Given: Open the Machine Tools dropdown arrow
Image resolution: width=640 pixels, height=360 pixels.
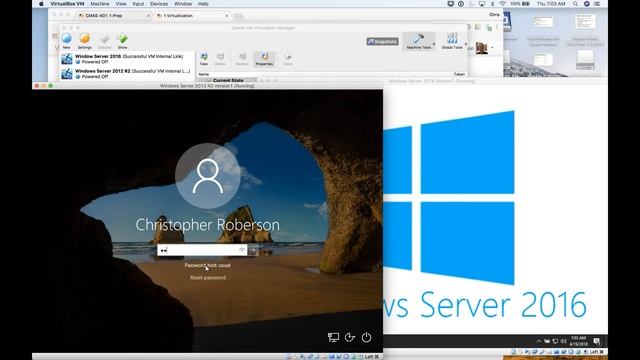Looking at the screenshot, I should [x=433, y=44].
